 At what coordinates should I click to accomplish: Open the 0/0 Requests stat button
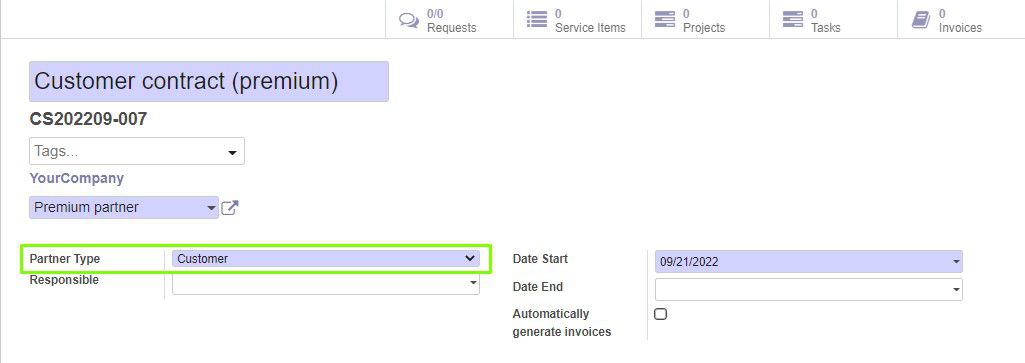pos(449,20)
